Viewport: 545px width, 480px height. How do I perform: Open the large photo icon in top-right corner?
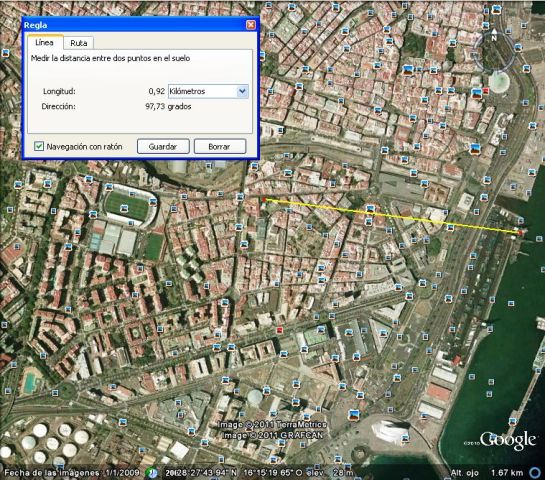(x=497, y=9)
